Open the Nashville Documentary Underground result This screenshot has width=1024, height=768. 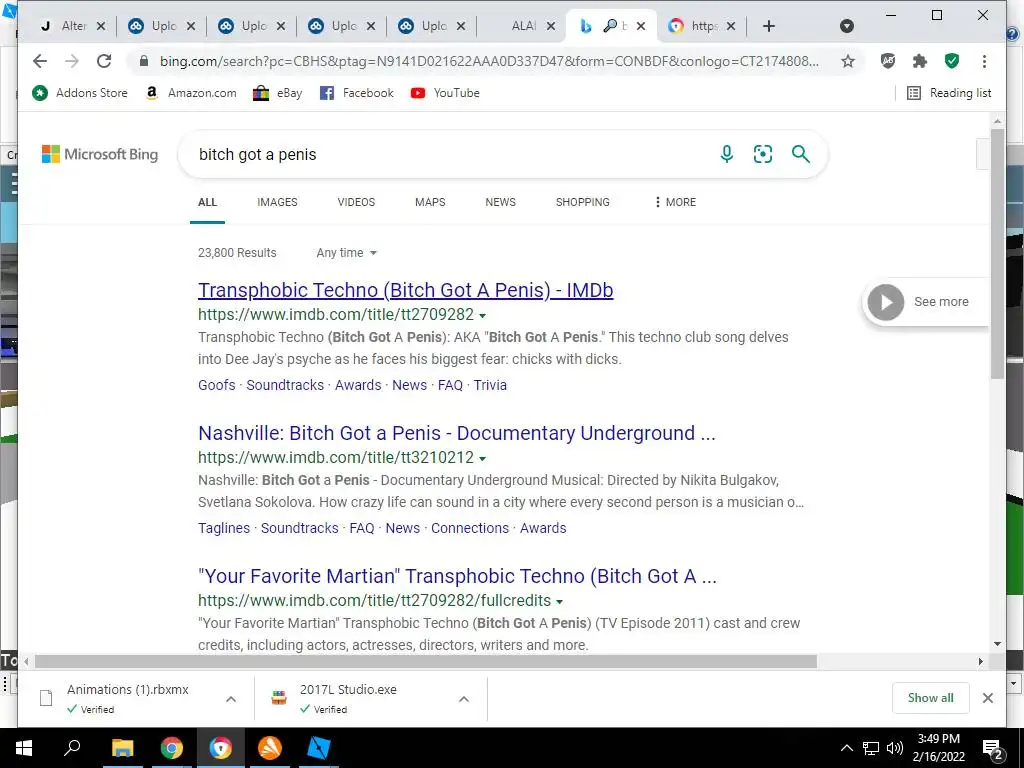[x=456, y=433]
